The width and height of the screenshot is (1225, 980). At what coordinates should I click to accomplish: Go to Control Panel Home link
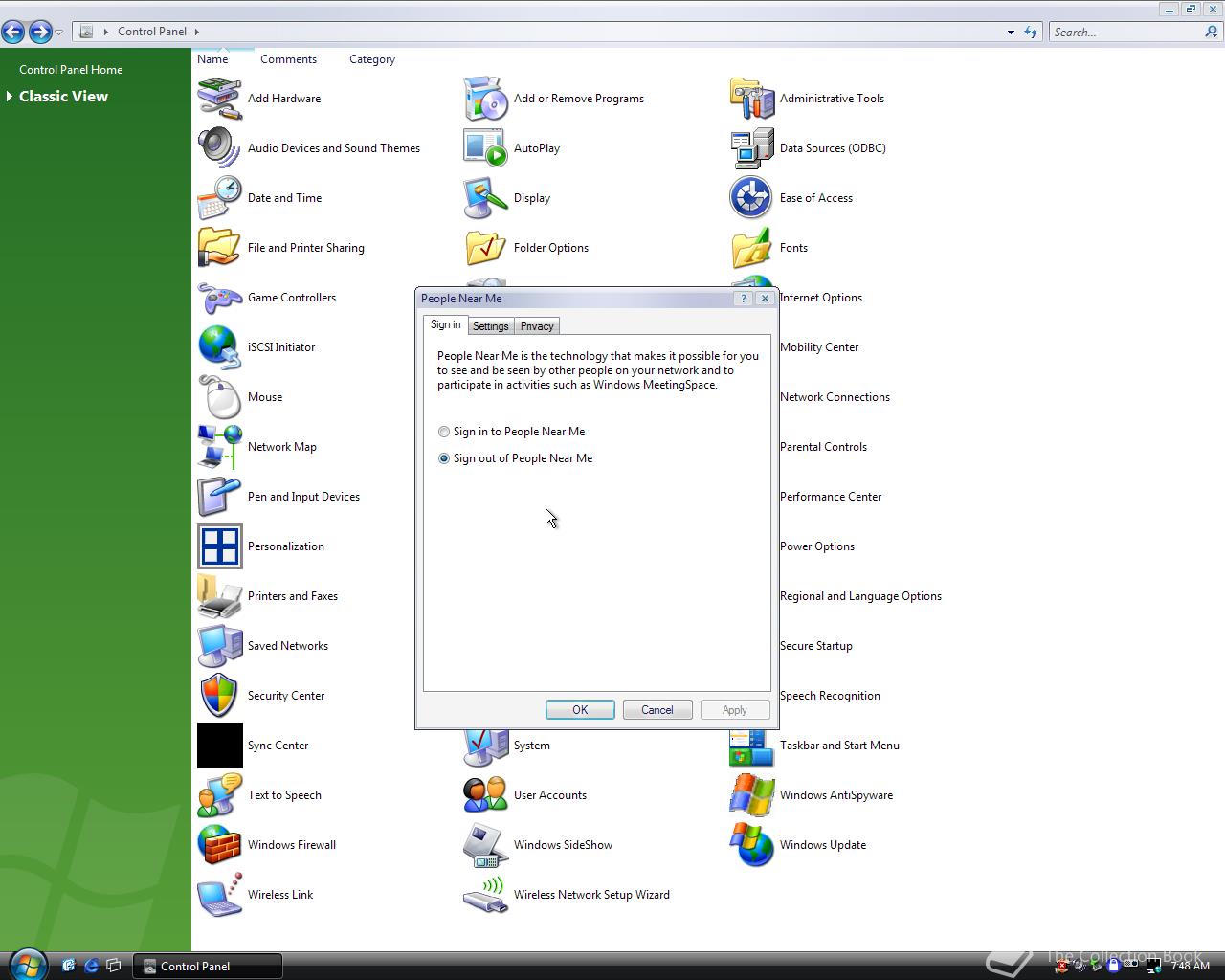pos(71,70)
